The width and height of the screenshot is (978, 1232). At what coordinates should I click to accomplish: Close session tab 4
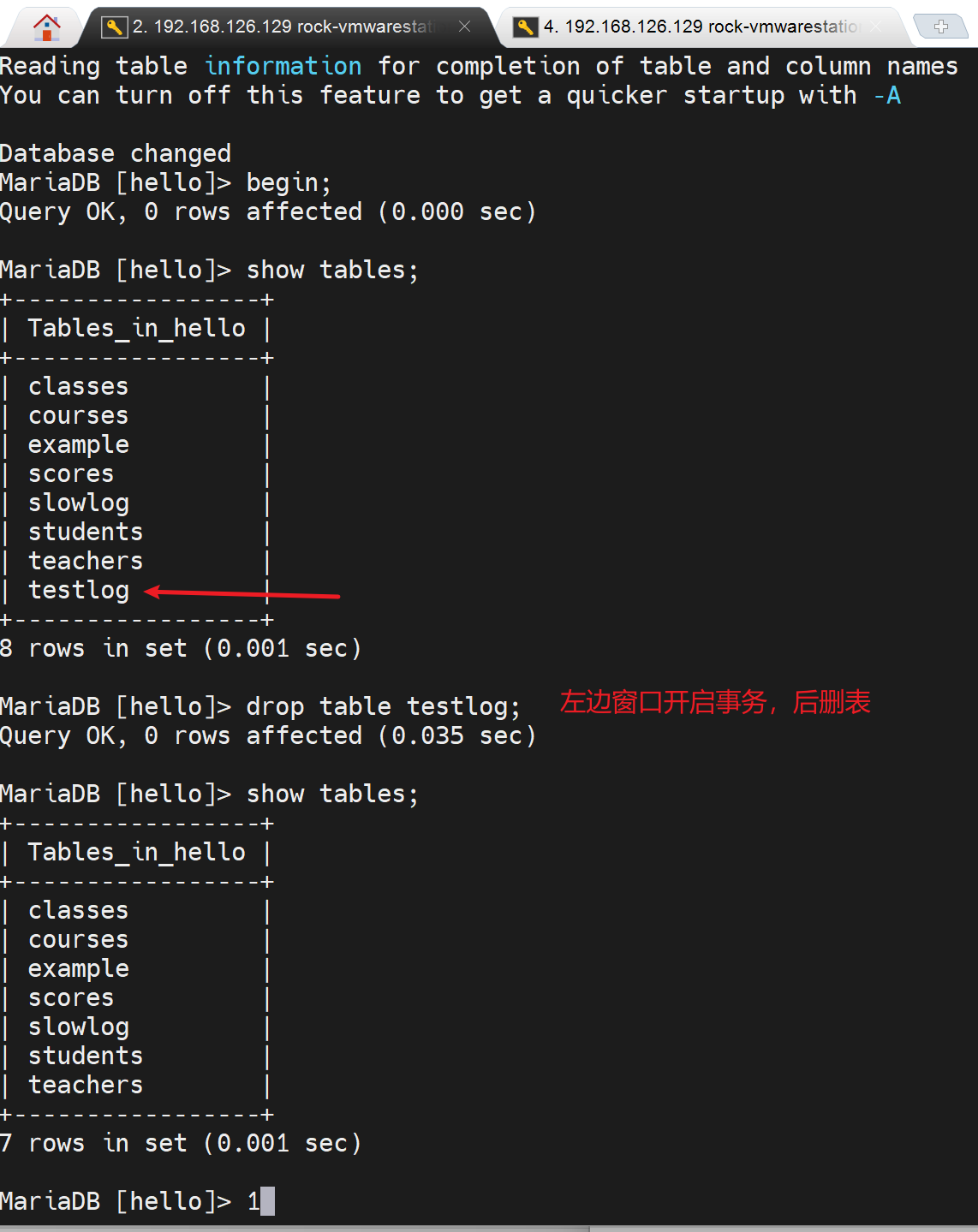tap(875, 27)
